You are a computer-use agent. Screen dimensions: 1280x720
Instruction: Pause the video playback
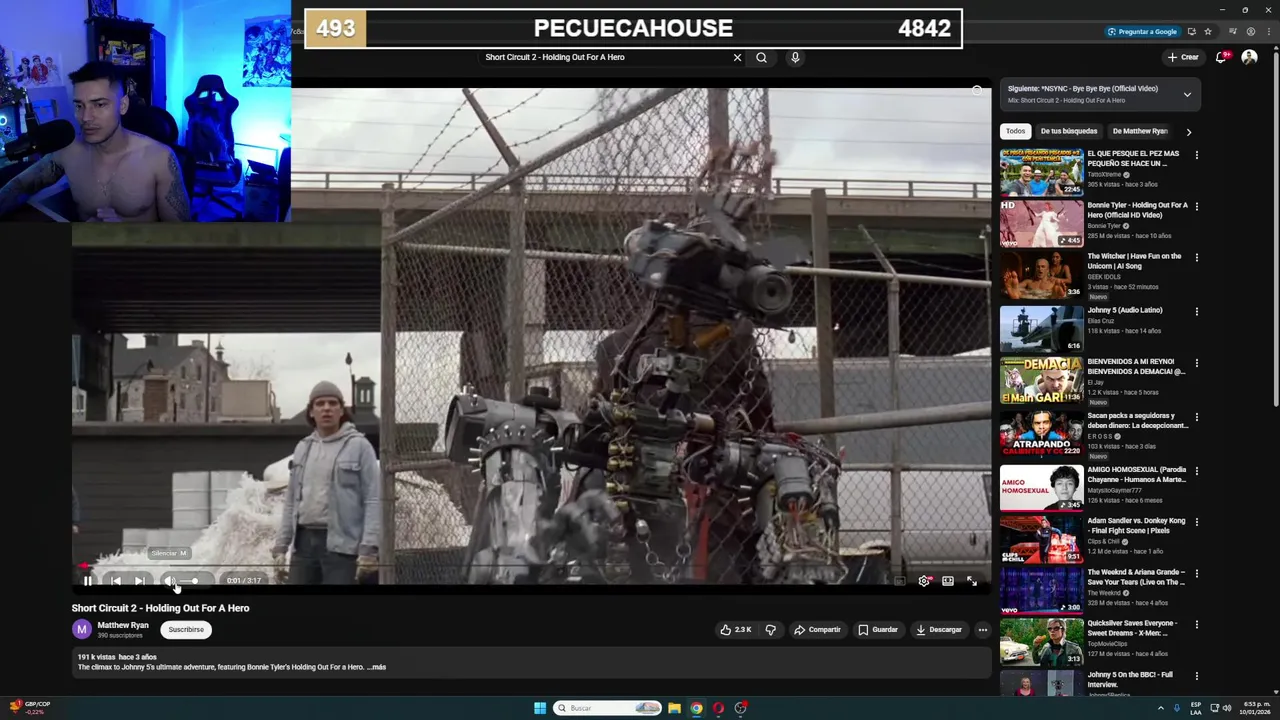[x=88, y=581]
